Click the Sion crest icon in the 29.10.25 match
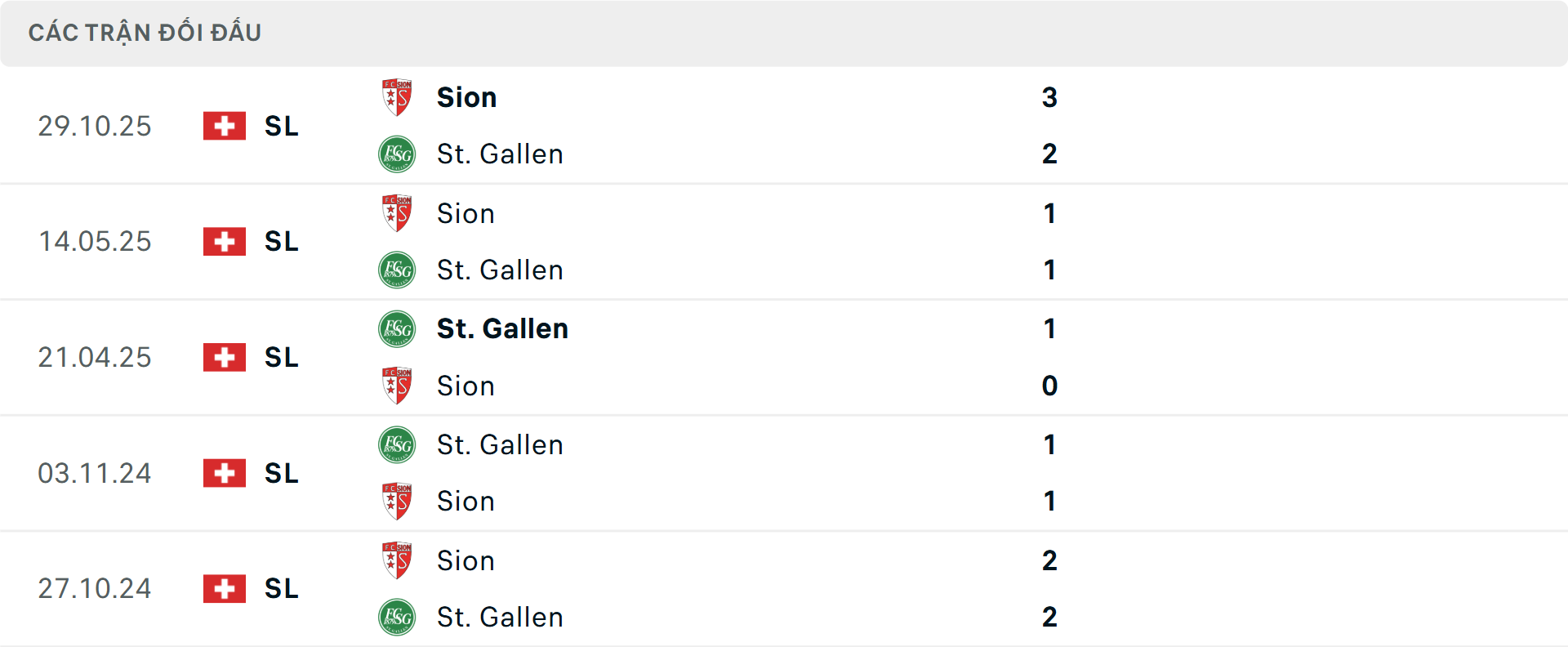The width and height of the screenshot is (1568, 647). 397,96
